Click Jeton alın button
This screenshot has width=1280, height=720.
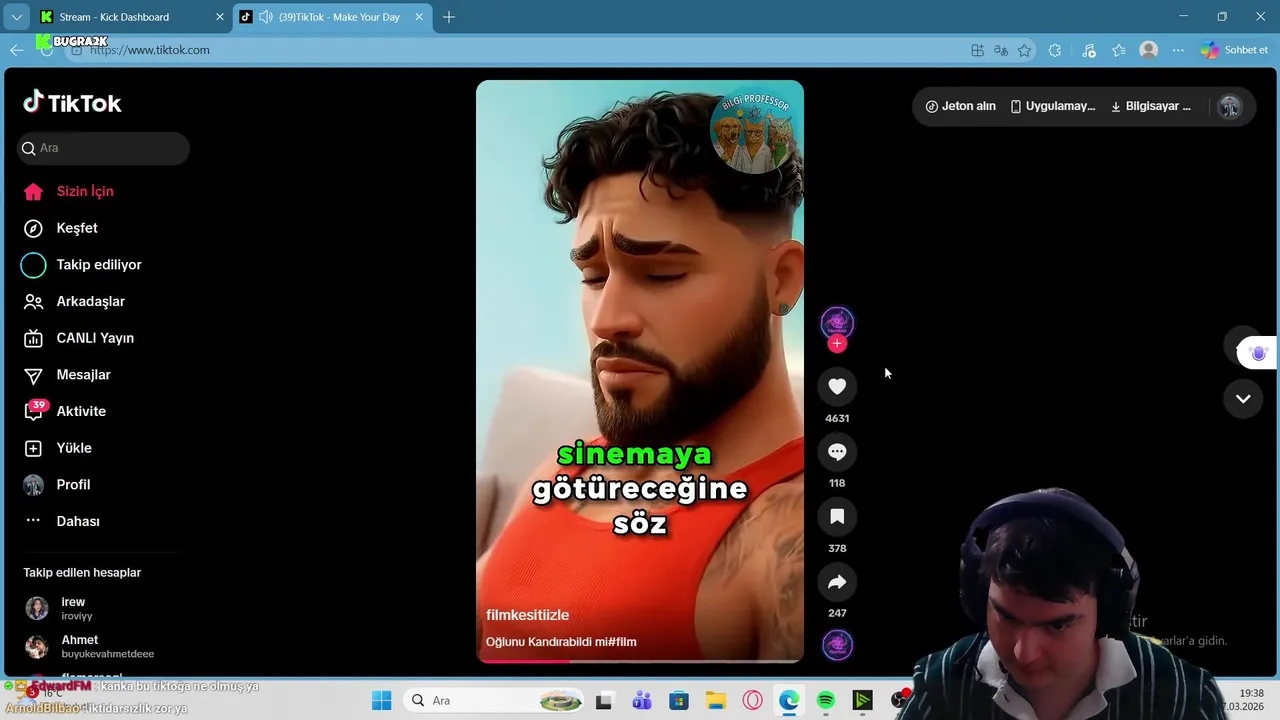(960, 106)
